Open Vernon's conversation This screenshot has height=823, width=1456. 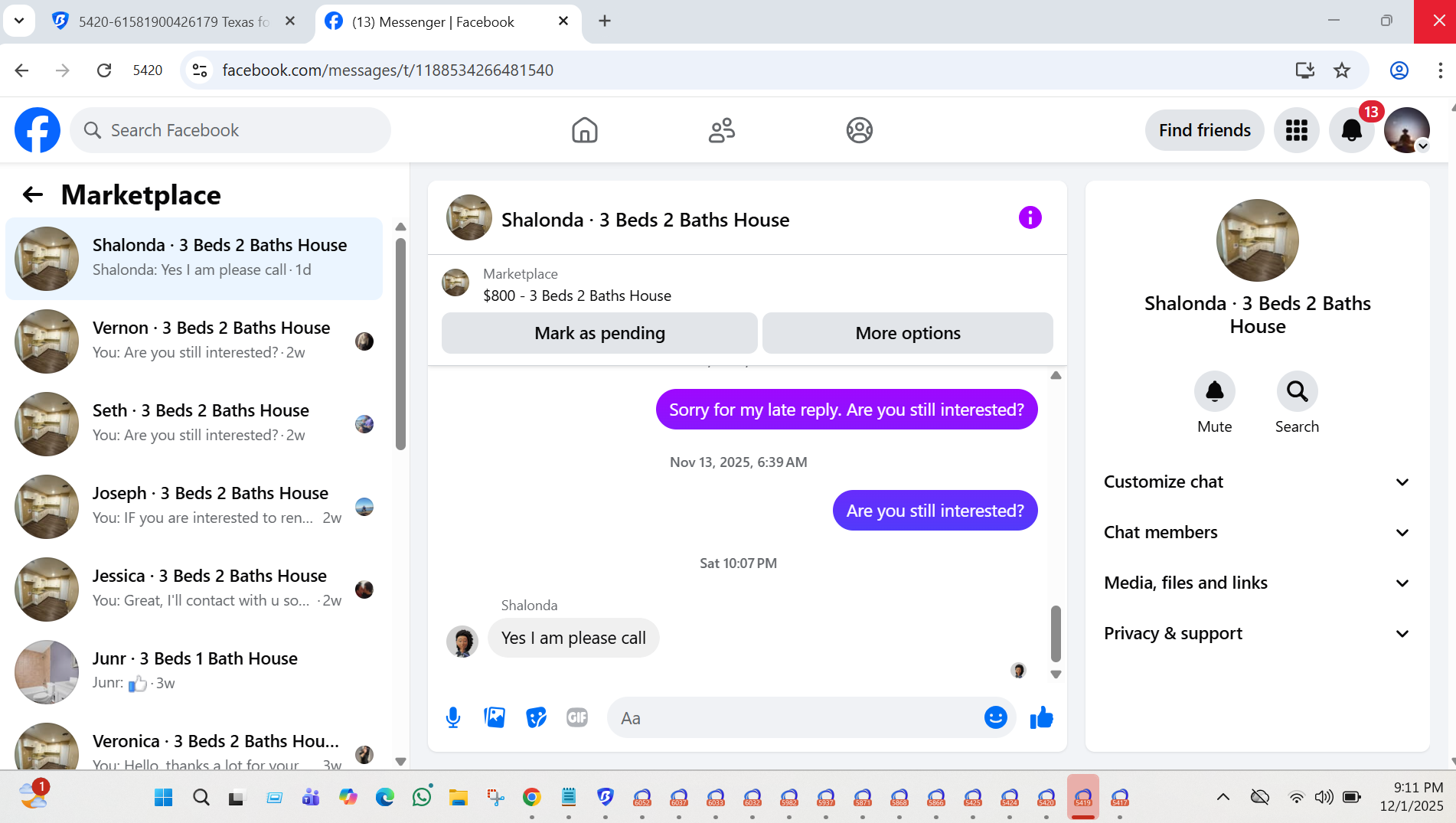194,341
